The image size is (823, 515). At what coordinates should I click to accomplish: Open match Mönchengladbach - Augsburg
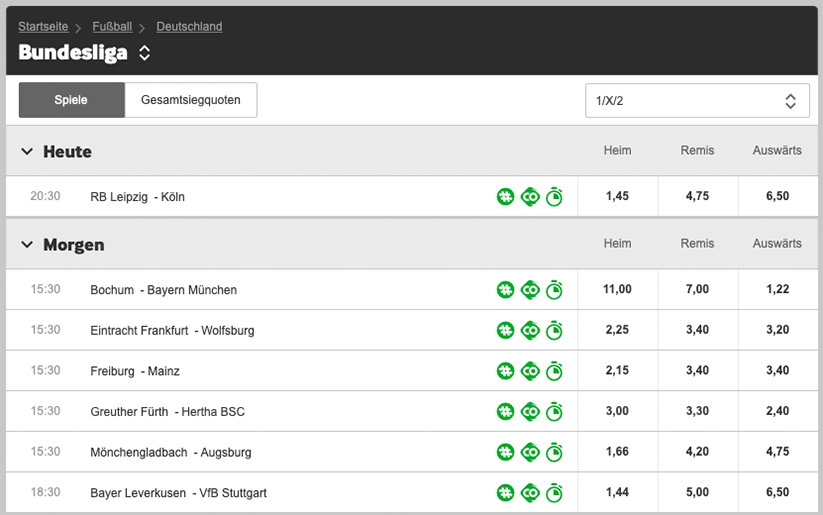[x=171, y=452]
